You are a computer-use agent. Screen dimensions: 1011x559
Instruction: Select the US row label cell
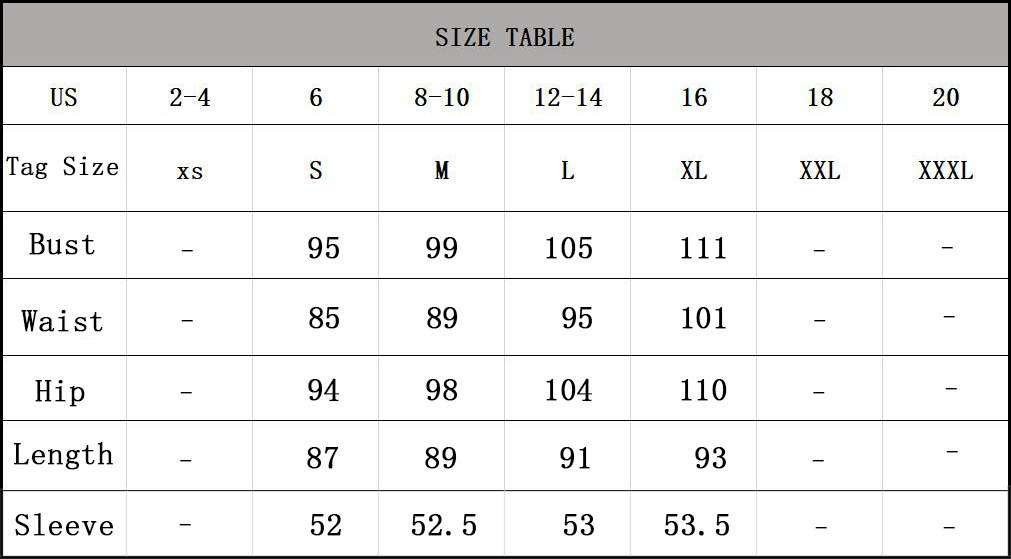(x=63, y=97)
